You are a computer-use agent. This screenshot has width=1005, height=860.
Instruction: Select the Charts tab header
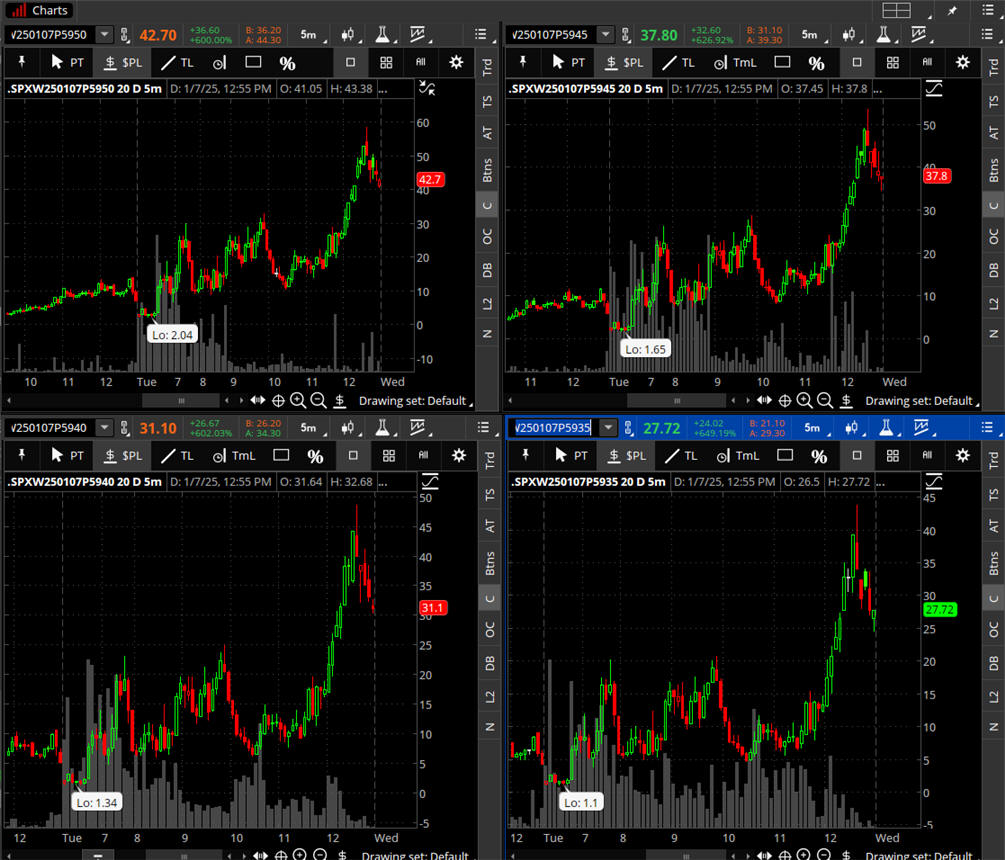point(40,10)
